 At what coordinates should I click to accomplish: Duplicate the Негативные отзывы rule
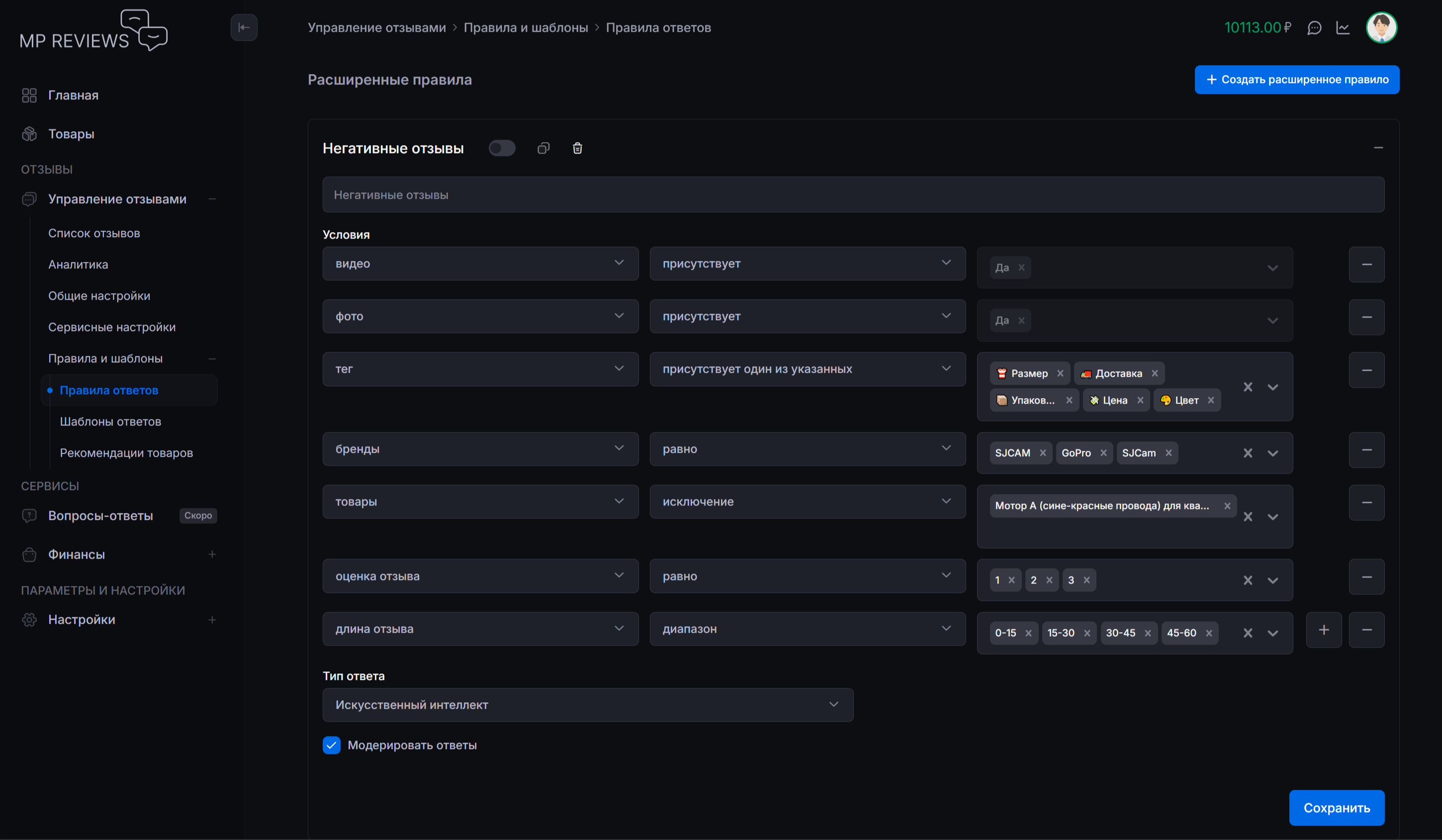point(543,149)
